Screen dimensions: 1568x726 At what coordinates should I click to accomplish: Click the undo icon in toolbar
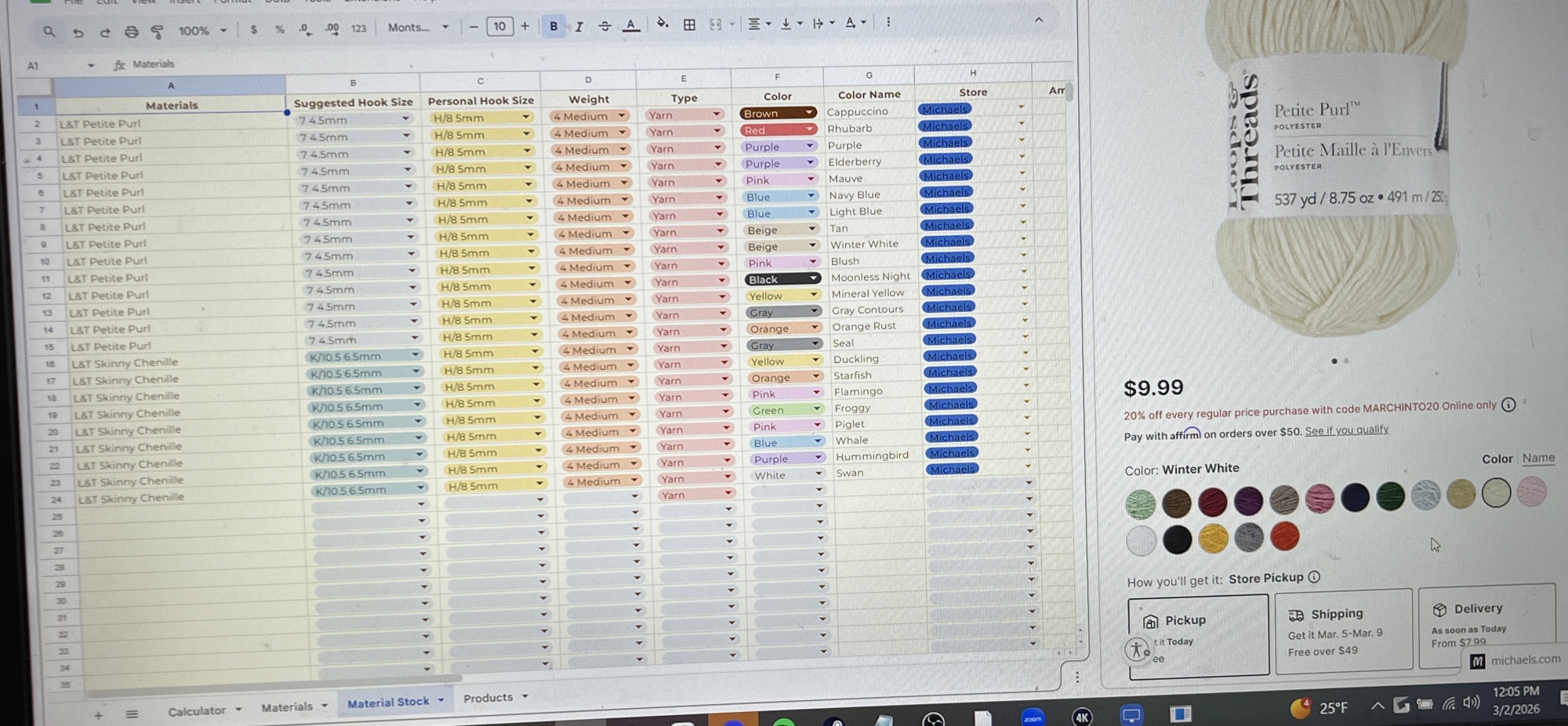(x=78, y=32)
